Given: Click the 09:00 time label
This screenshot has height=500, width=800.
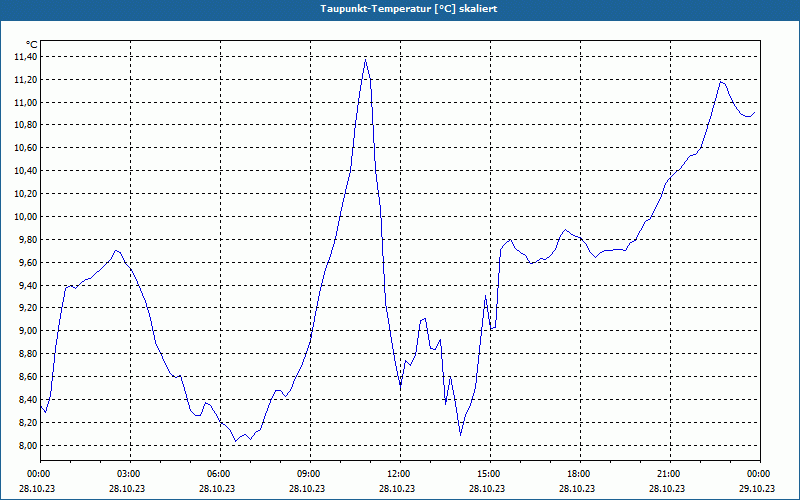Looking at the screenshot, I should 308,474.
